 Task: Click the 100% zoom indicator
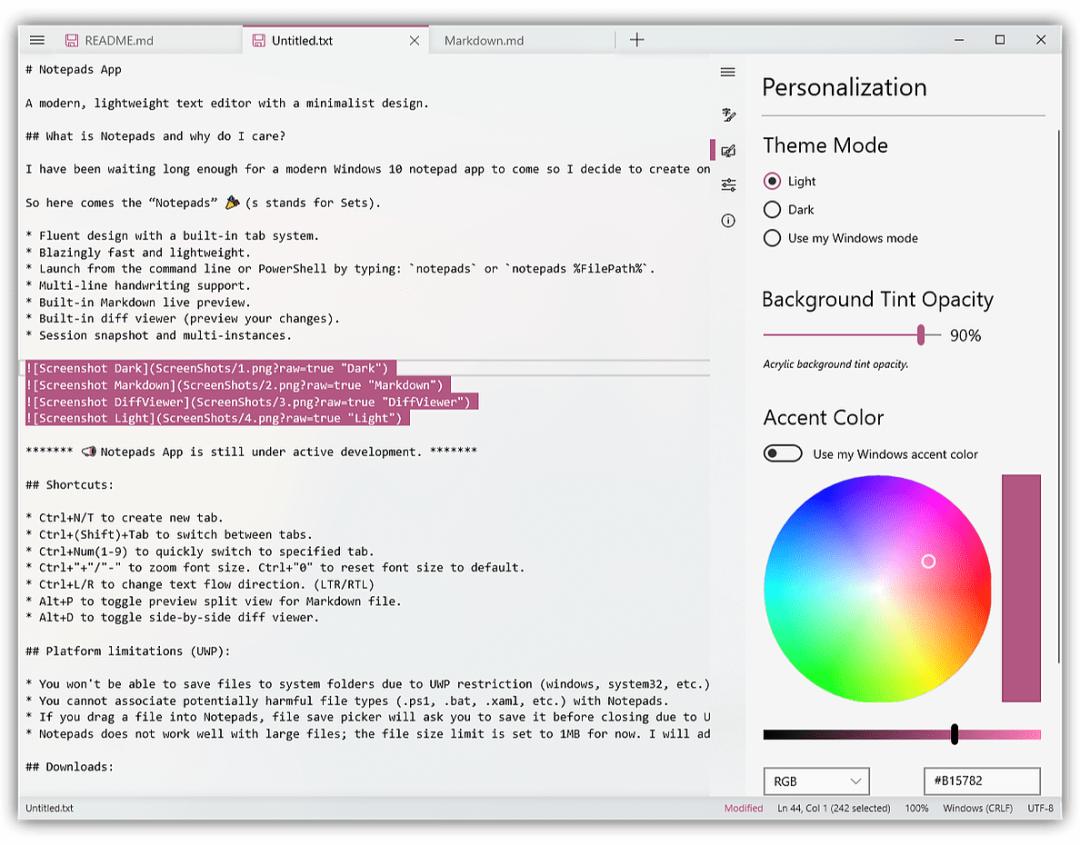click(916, 808)
